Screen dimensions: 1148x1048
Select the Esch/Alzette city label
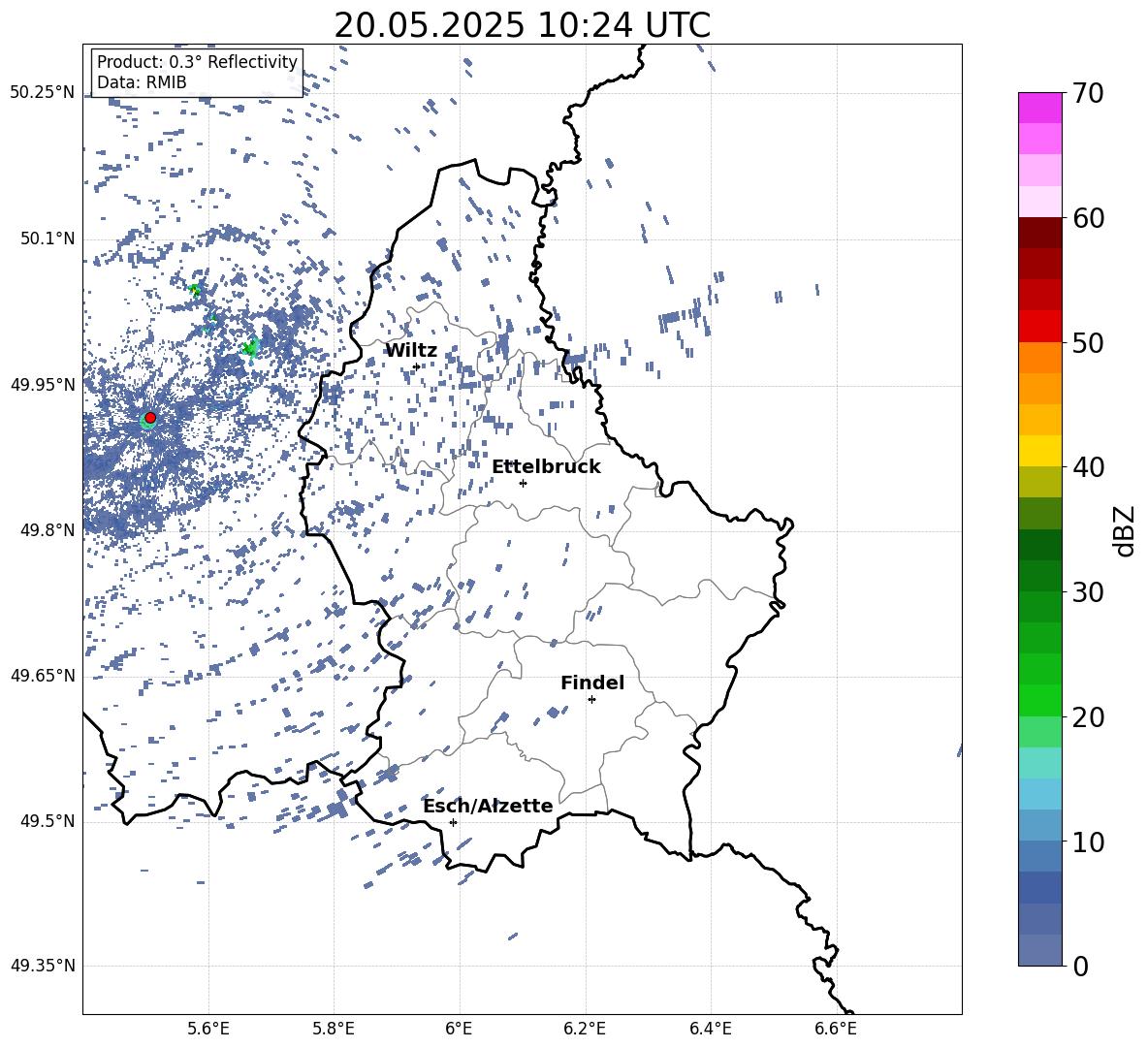(488, 807)
